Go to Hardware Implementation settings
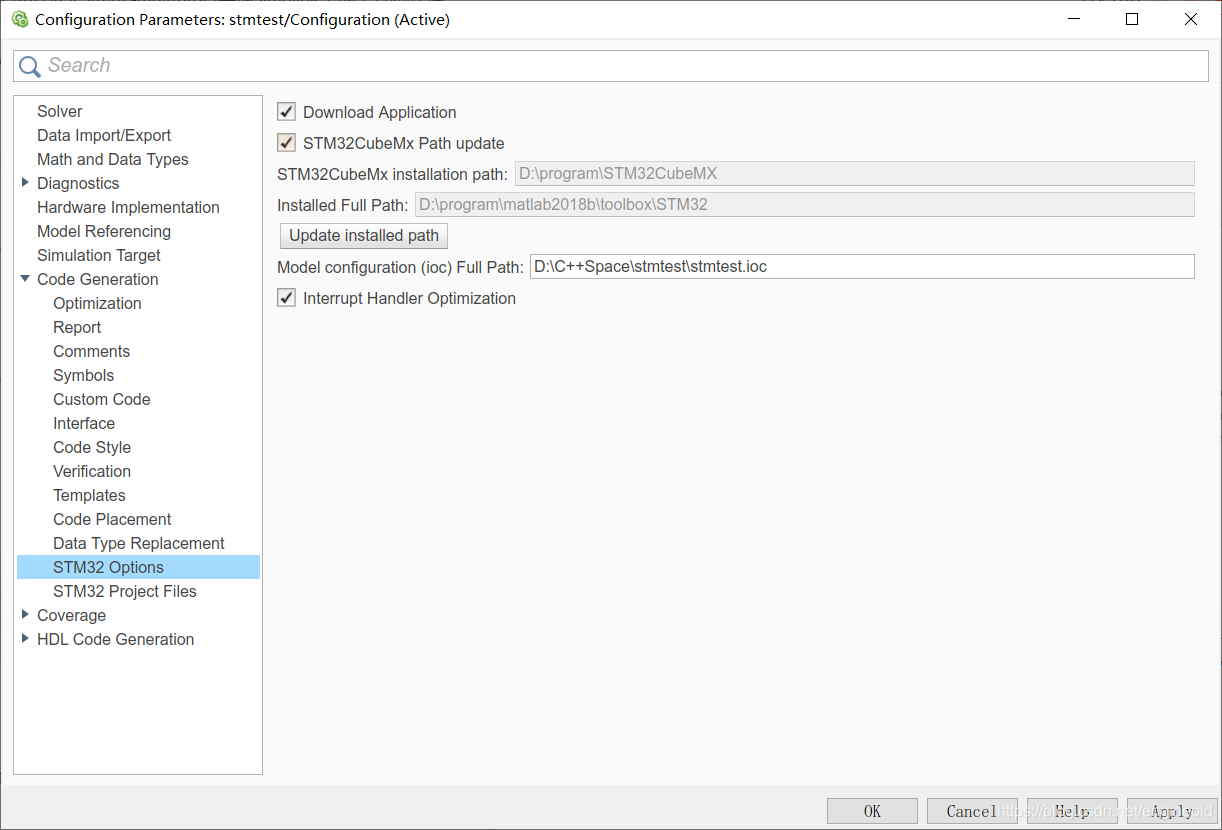 point(128,207)
